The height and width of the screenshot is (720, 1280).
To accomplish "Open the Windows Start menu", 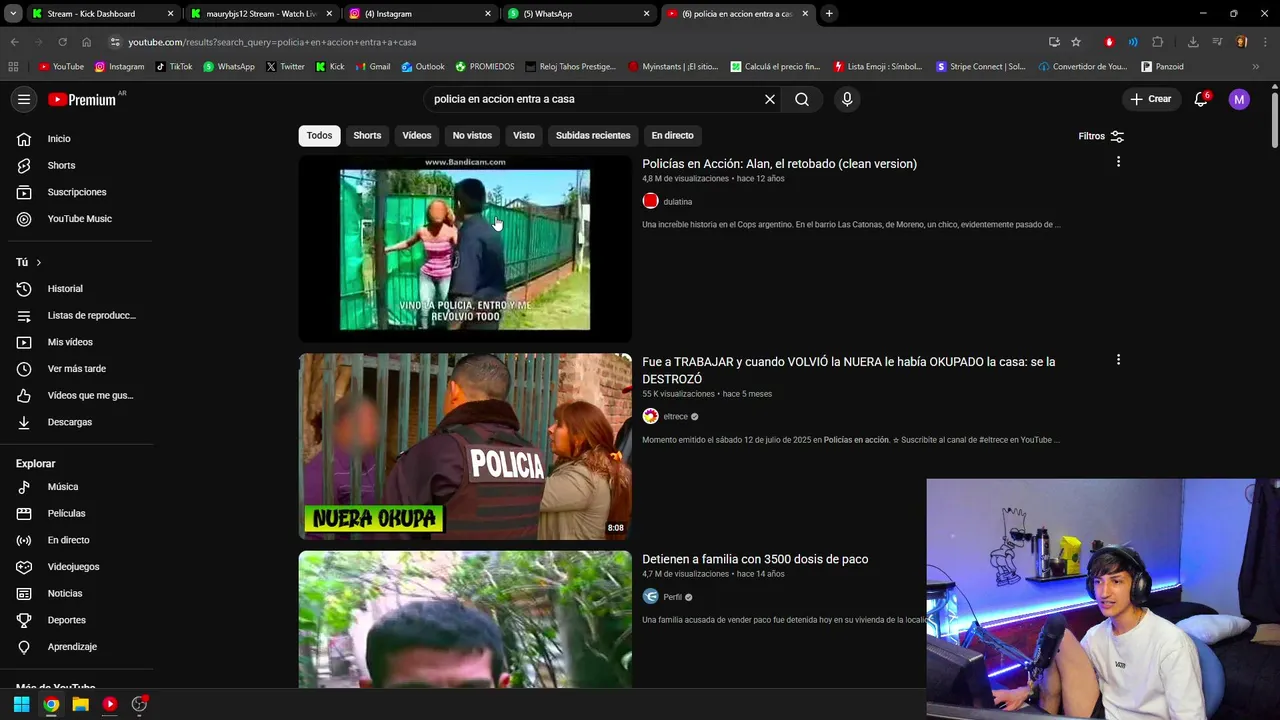I will [21, 704].
